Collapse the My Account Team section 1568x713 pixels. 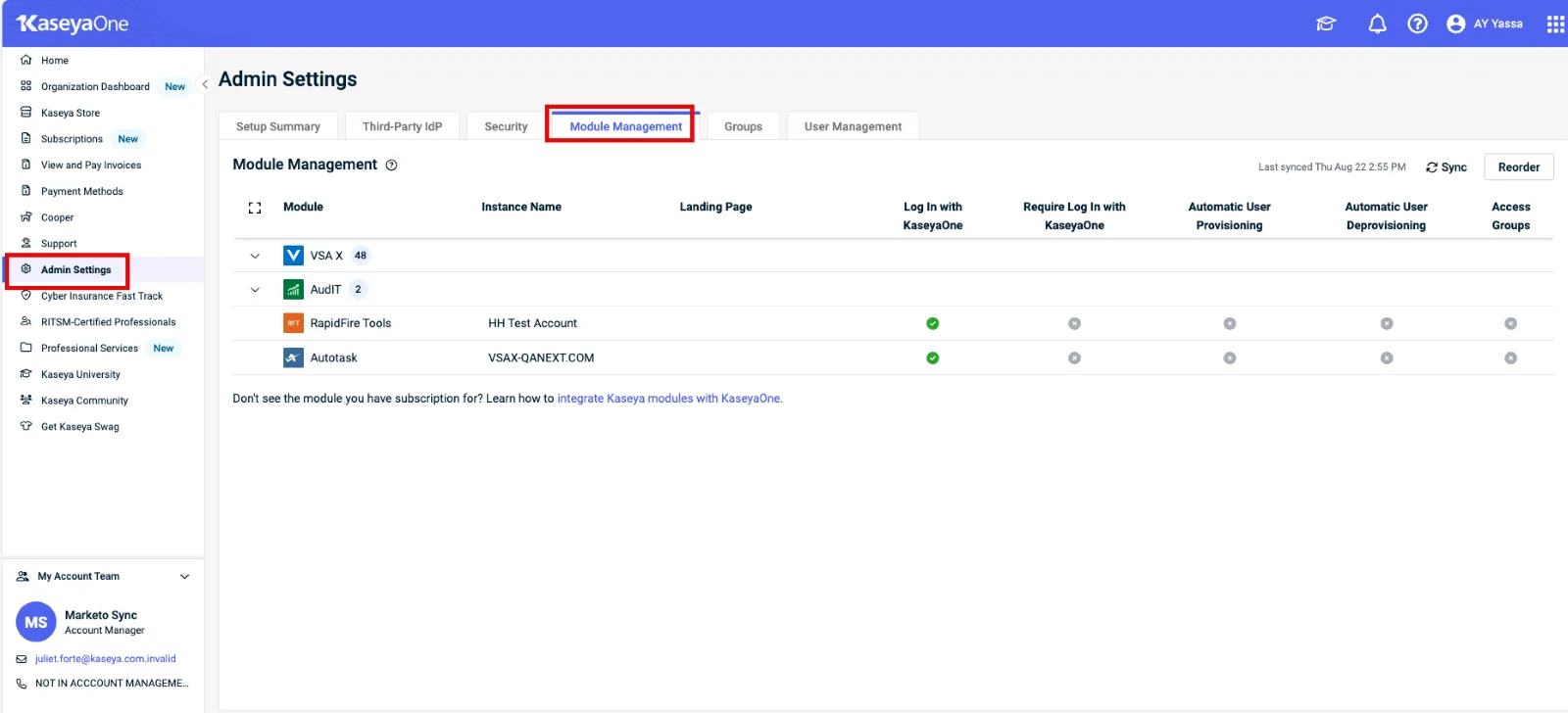pos(184,577)
